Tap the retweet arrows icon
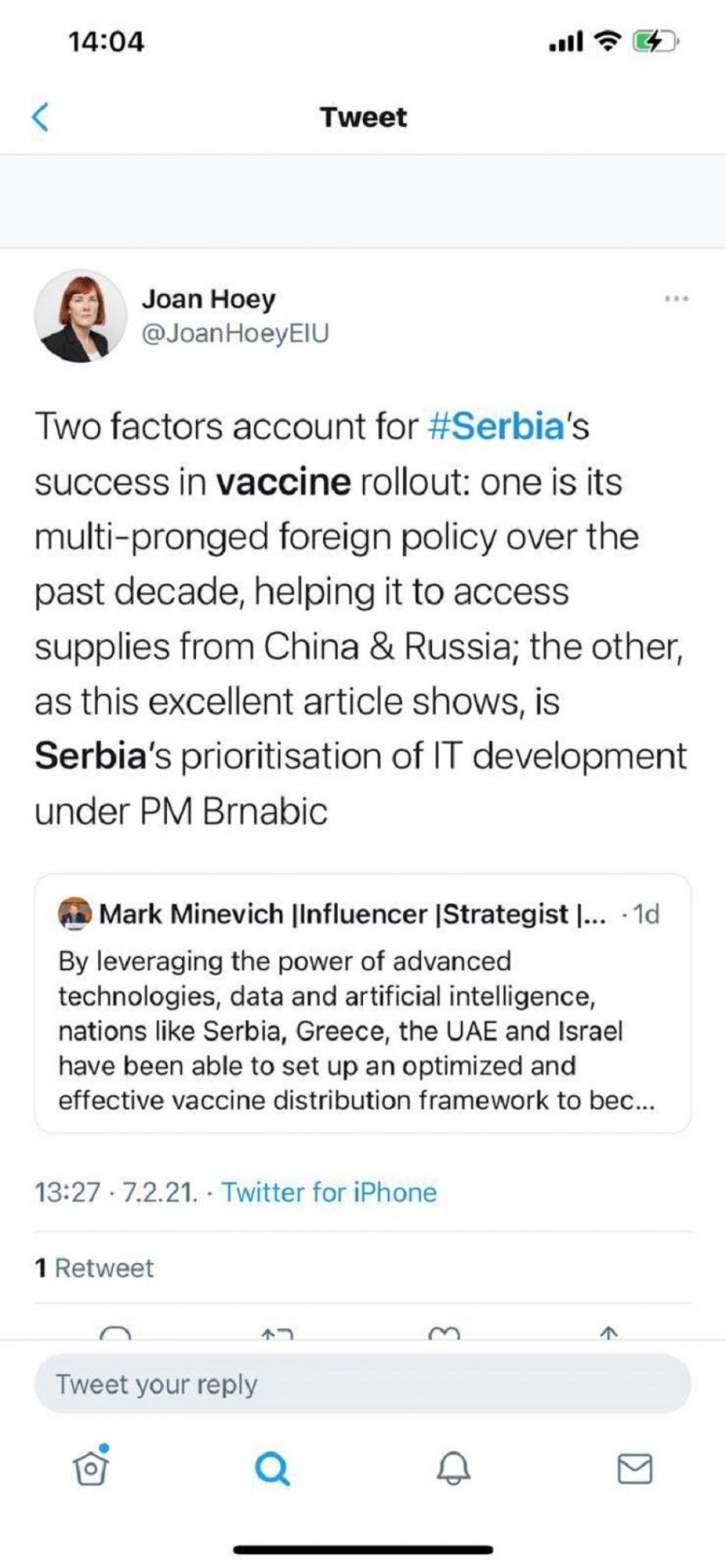726x1568 pixels. coord(277,1334)
